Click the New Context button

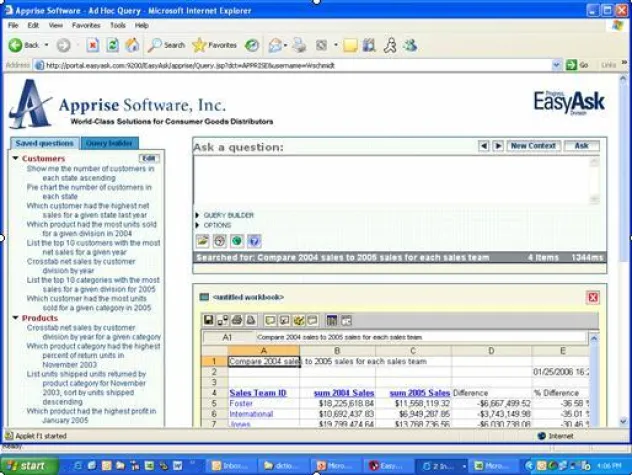click(x=533, y=146)
